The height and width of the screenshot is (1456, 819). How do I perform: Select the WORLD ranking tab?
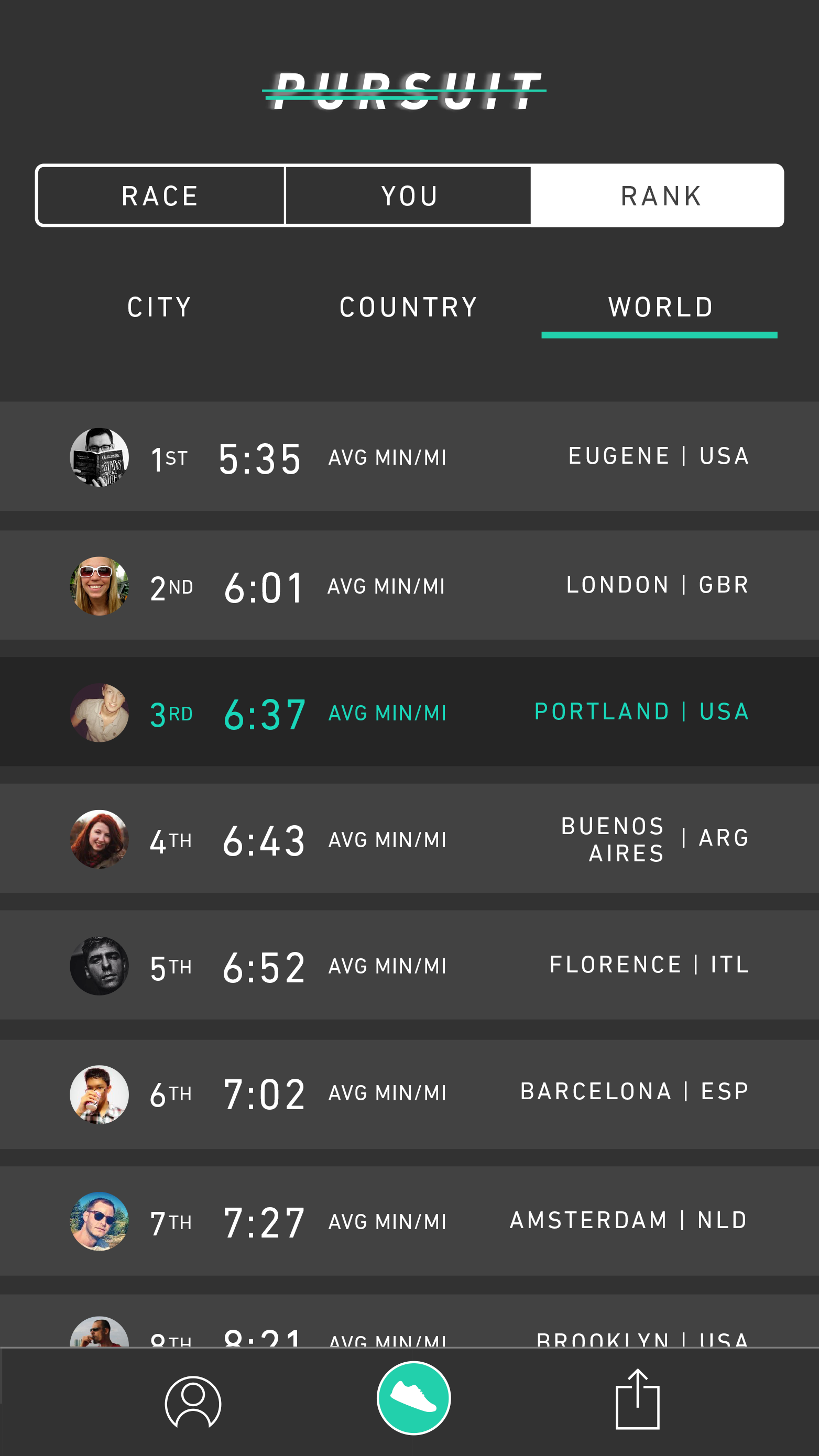[x=660, y=308]
